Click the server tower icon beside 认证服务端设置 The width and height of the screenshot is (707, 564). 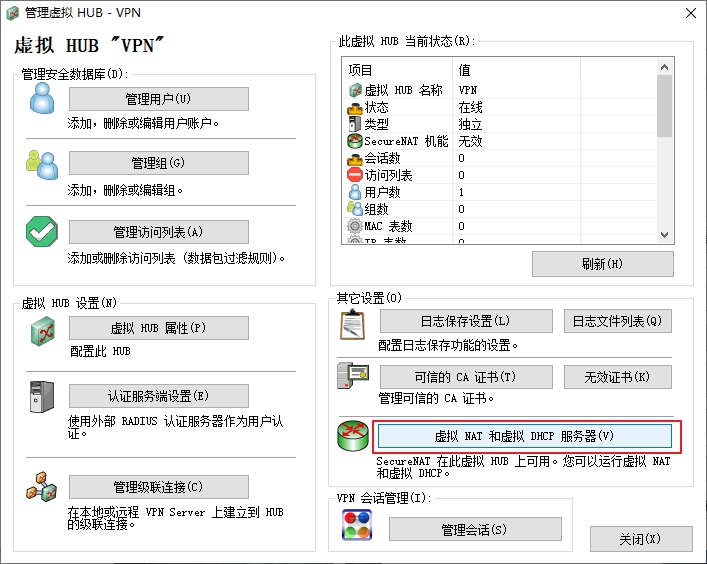(42, 397)
